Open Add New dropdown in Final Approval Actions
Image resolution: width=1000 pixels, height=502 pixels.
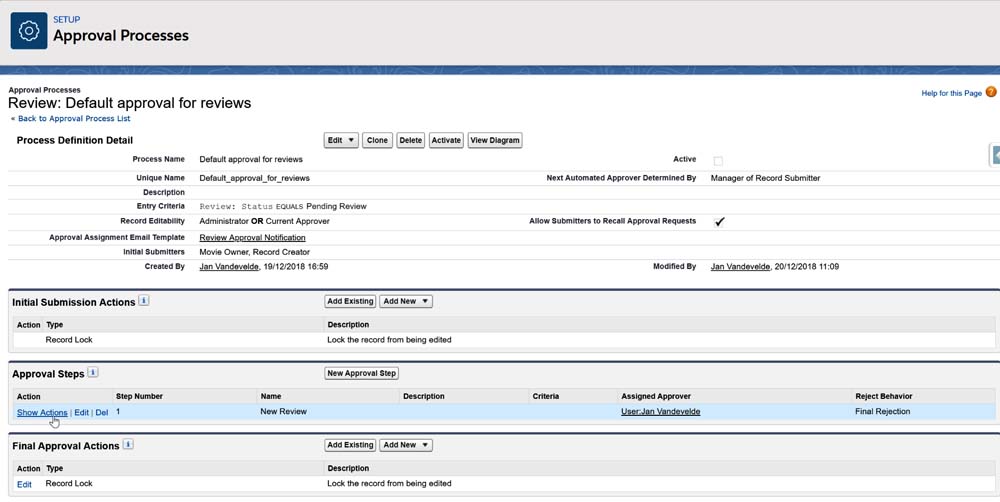[406, 445]
